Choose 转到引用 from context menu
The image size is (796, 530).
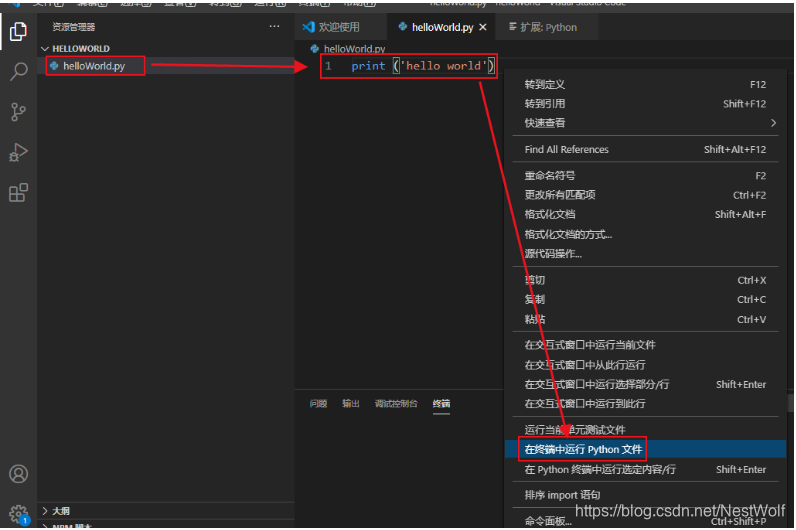tap(645, 104)
